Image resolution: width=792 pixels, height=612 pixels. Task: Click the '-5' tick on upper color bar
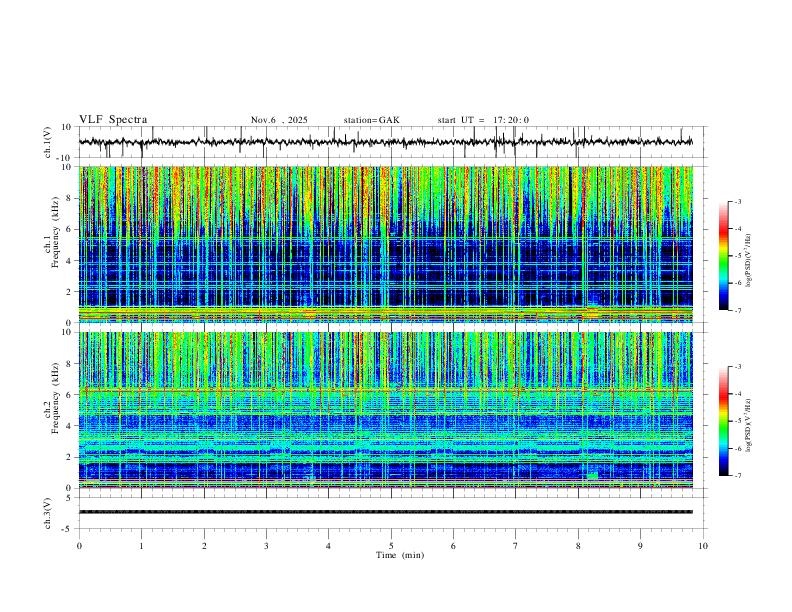[738, 256]
